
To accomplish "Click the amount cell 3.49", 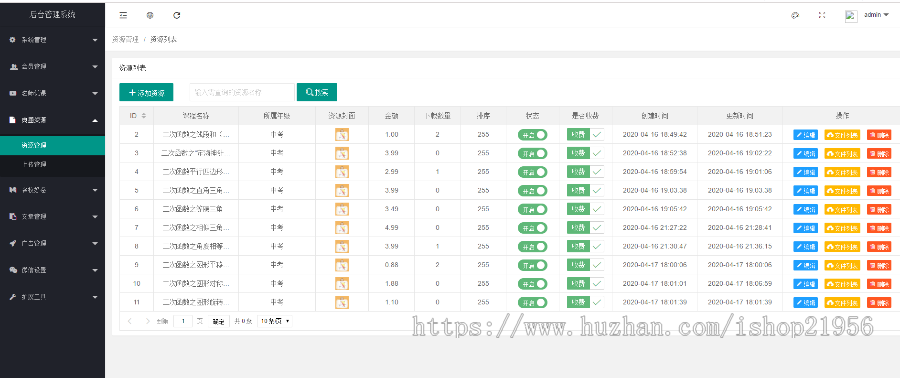I will (391, 209).
